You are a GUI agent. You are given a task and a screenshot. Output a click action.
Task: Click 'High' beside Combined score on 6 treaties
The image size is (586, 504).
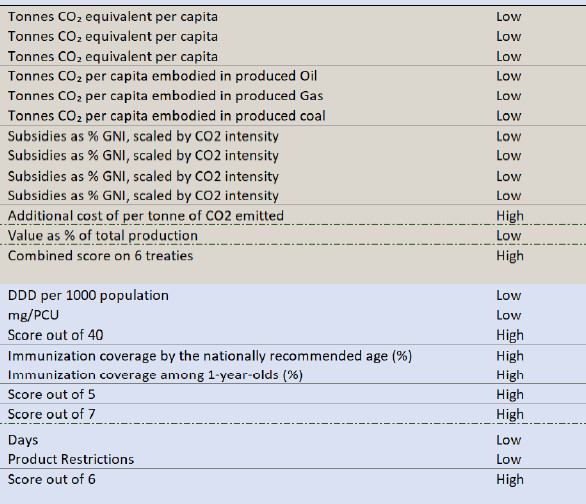pyautogui.click(x=510, y=256)
